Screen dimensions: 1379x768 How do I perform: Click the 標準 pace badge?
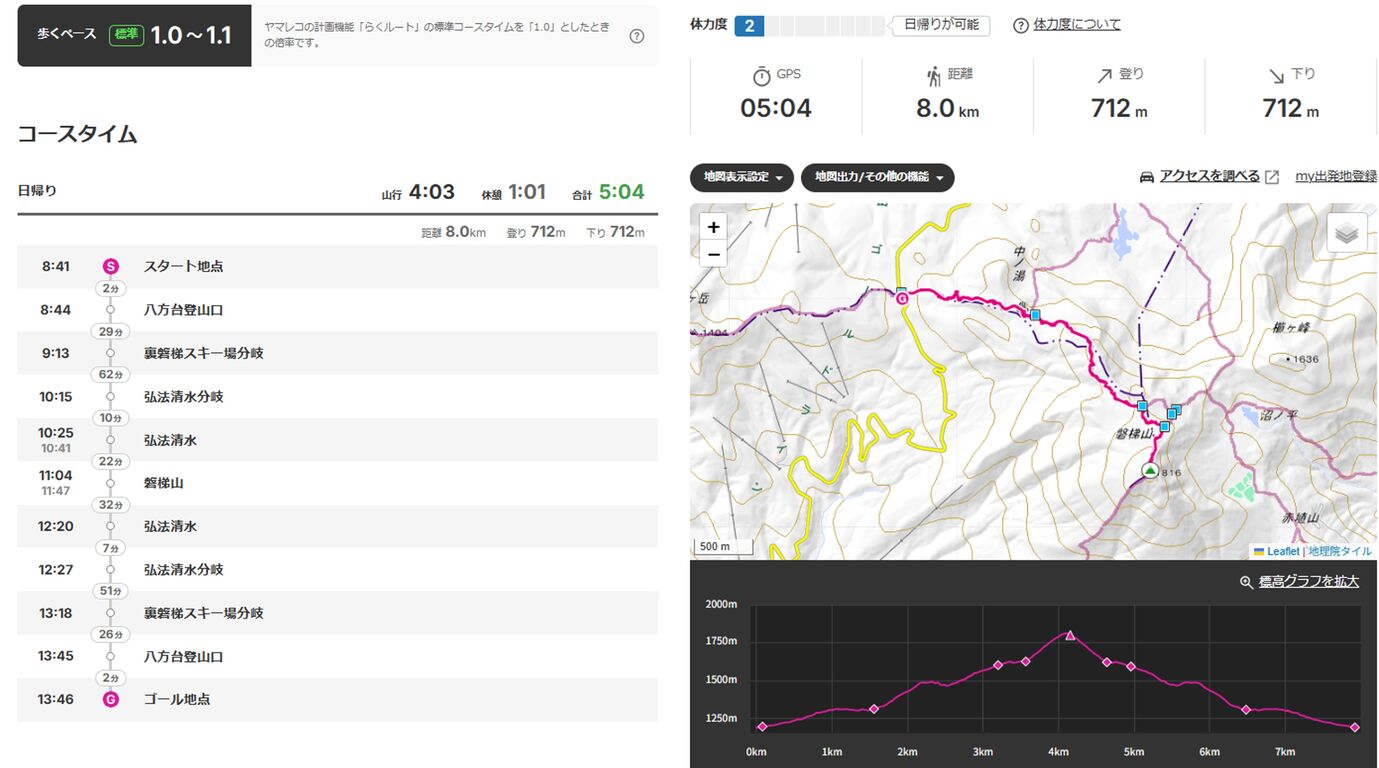(x=127, y=35)
